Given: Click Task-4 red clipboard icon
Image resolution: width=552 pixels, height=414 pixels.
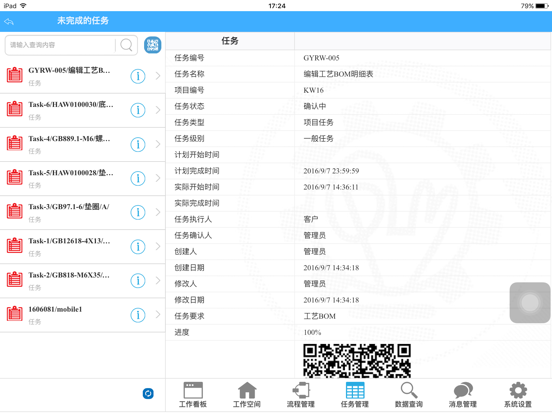Looking at the screenshot, I should coord(14,143).
